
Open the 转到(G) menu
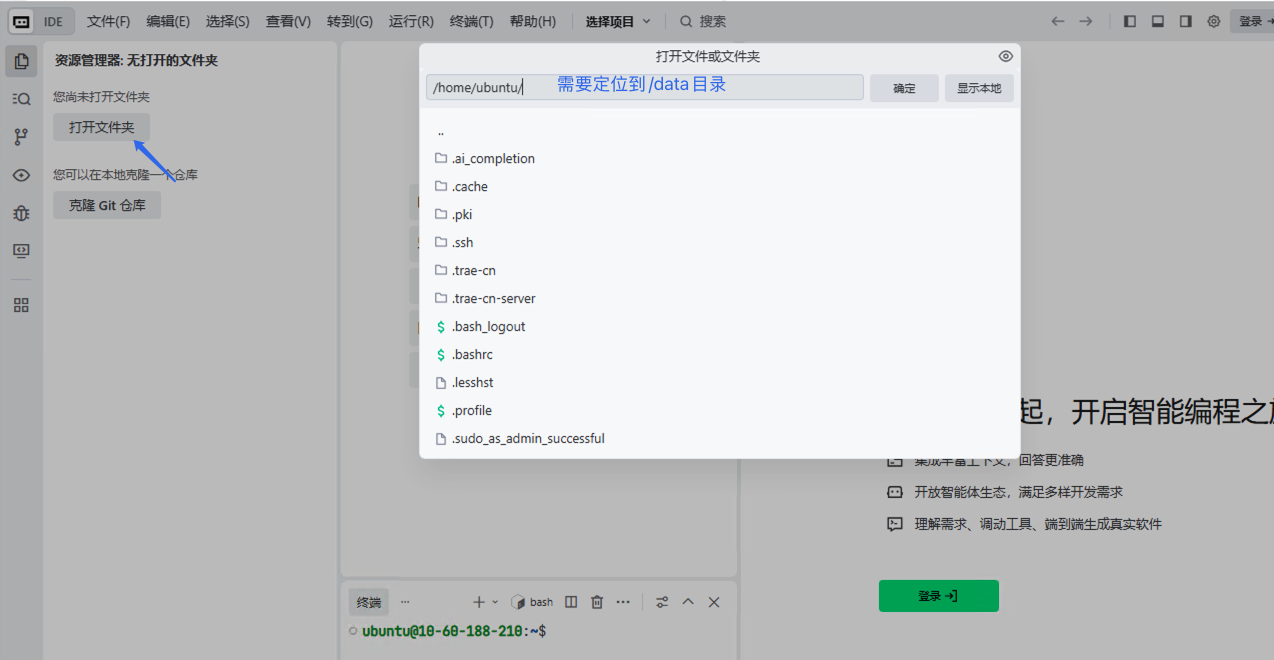click(350, 21)
